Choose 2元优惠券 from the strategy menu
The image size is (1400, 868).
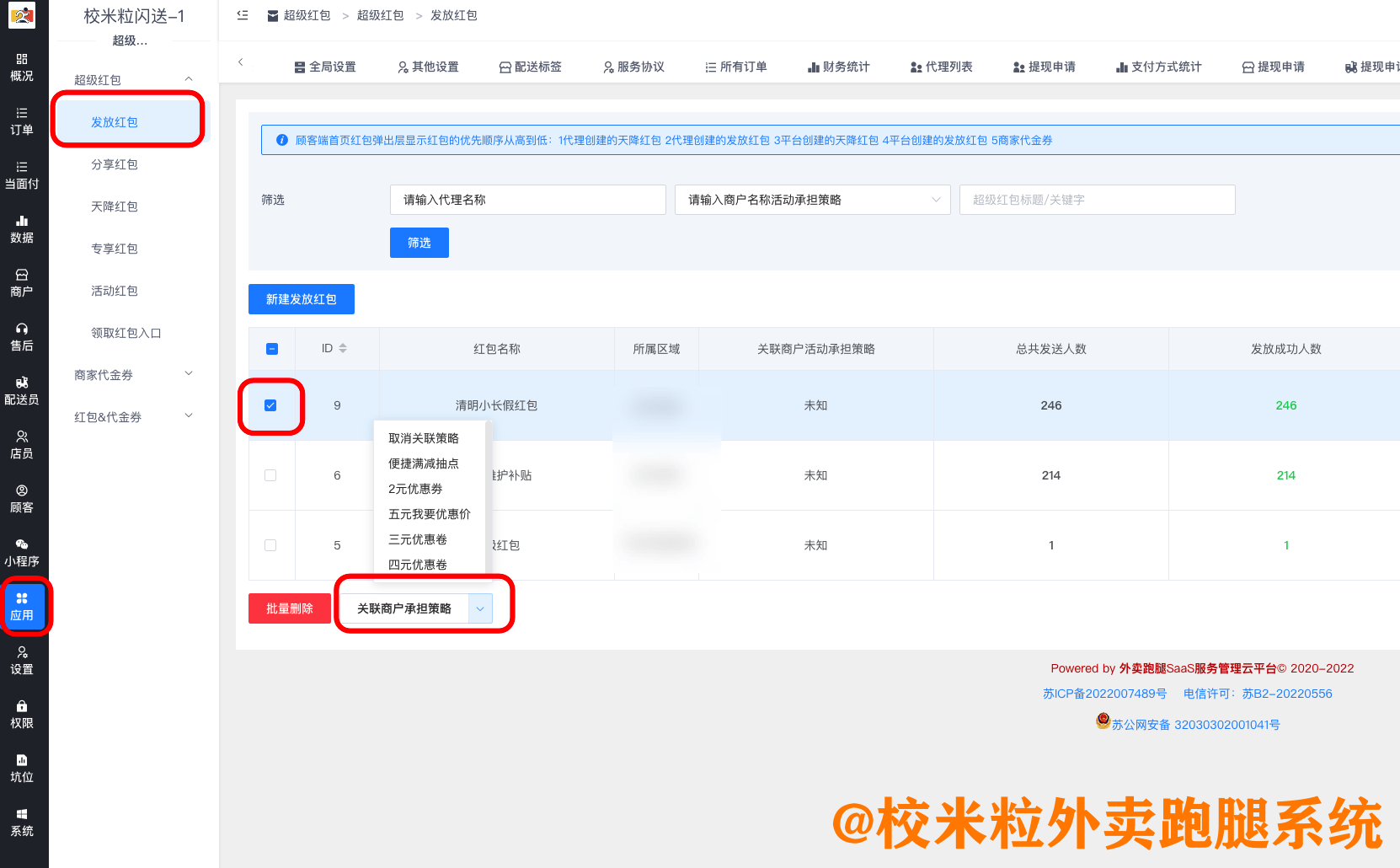[x=414, y=489]
